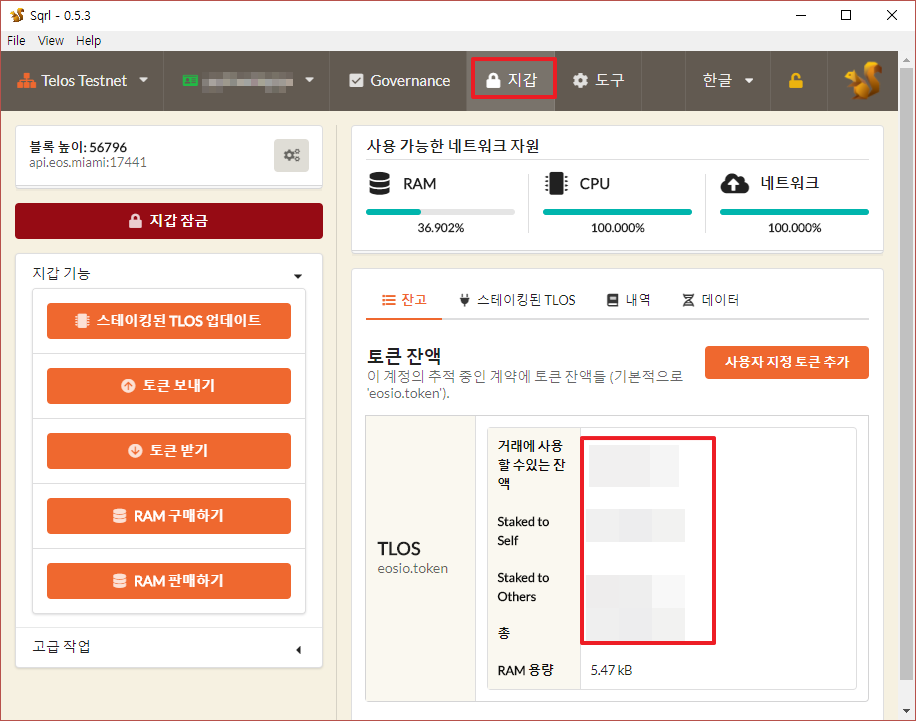916x721 pixels.
Task: Select the 내역 history tab
Action: (629, 300)
